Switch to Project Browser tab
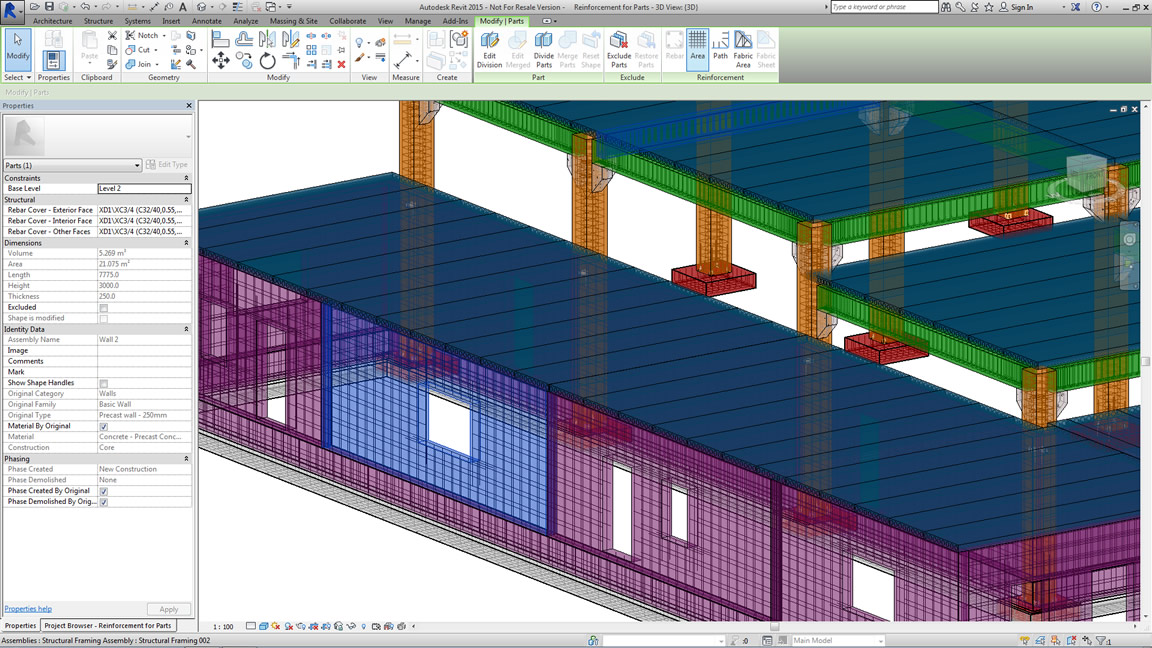The height and width of the screenshot is (648, 1152). point(108,626)
